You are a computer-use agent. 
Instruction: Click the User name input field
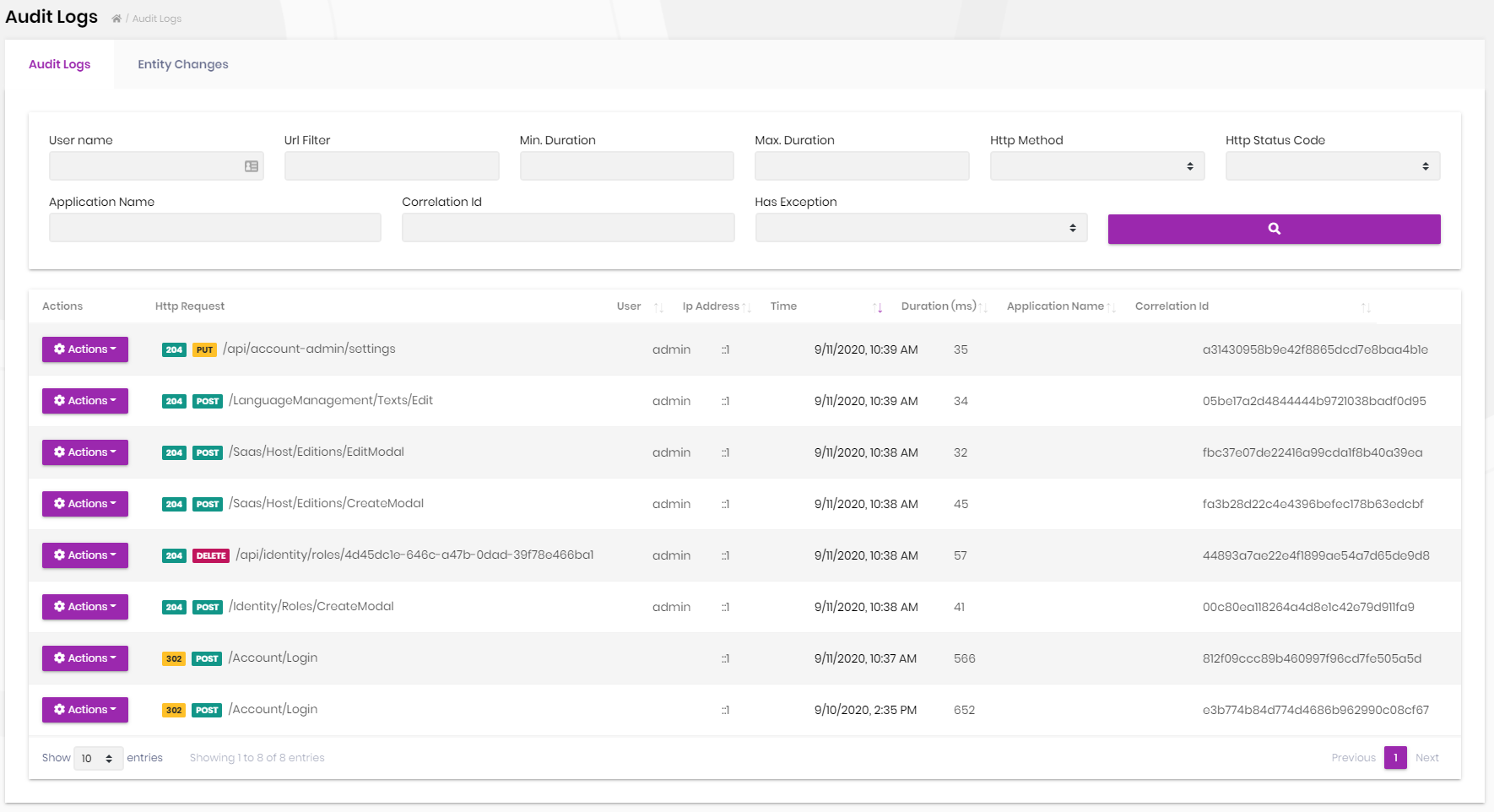pyautogui.click(x=156, y=166)
